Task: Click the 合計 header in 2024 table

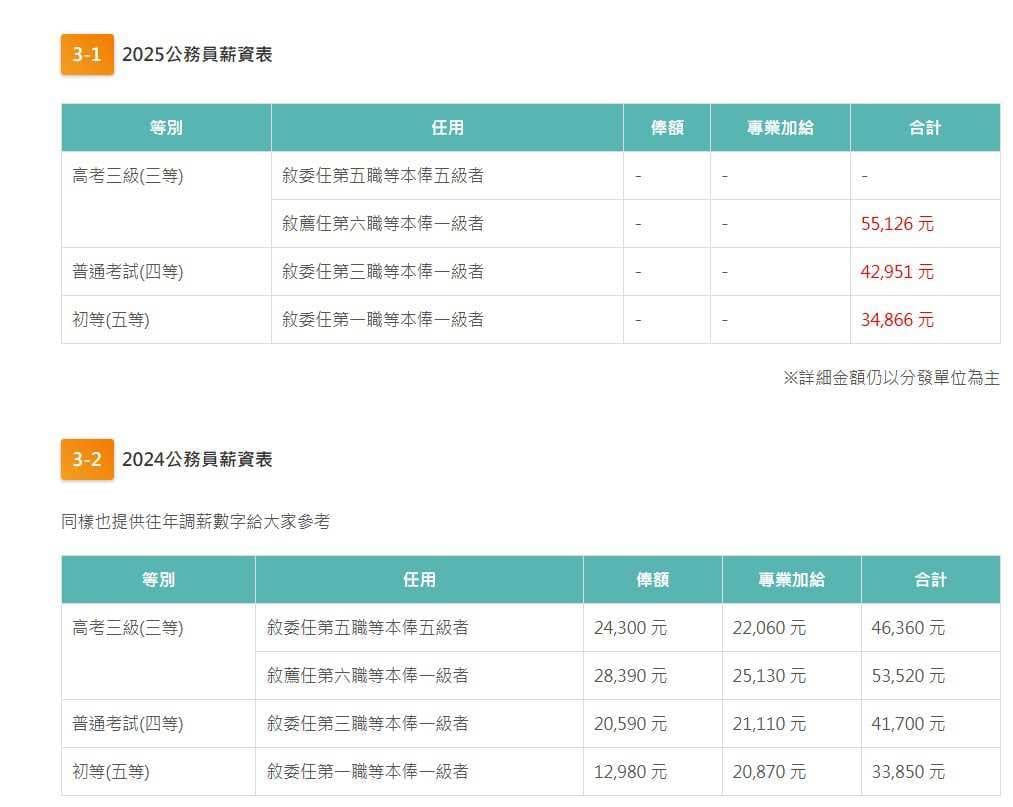Action: tap(930, 580)
